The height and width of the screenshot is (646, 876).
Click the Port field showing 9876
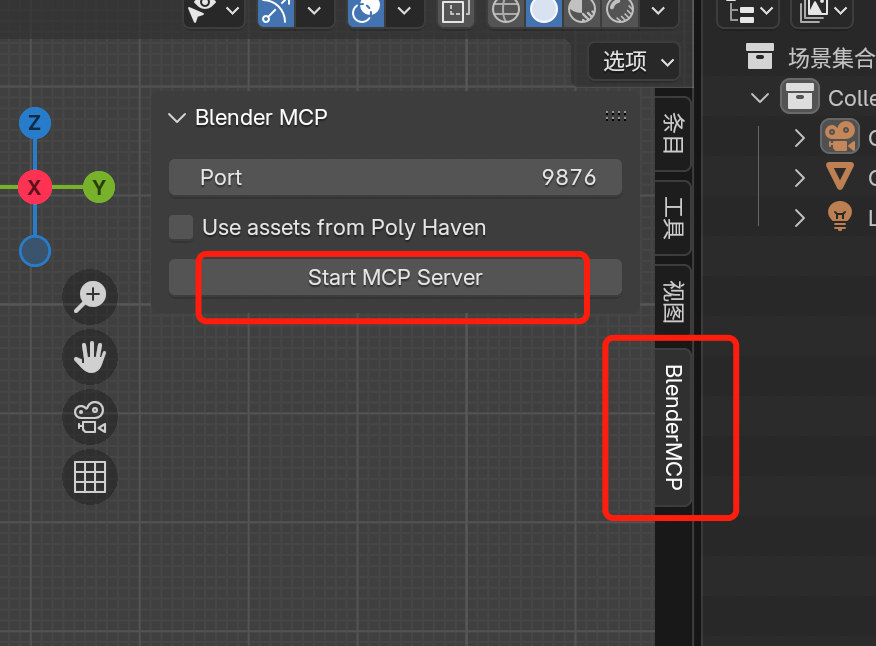[395, 178]
